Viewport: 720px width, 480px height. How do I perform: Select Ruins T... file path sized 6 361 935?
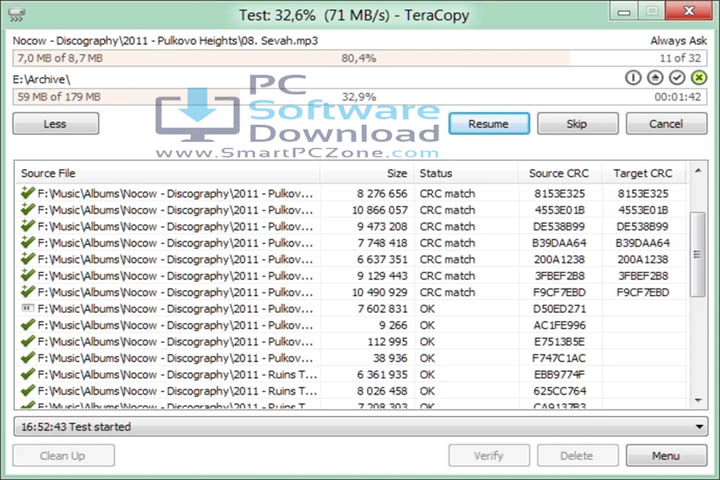coord(177,374)
